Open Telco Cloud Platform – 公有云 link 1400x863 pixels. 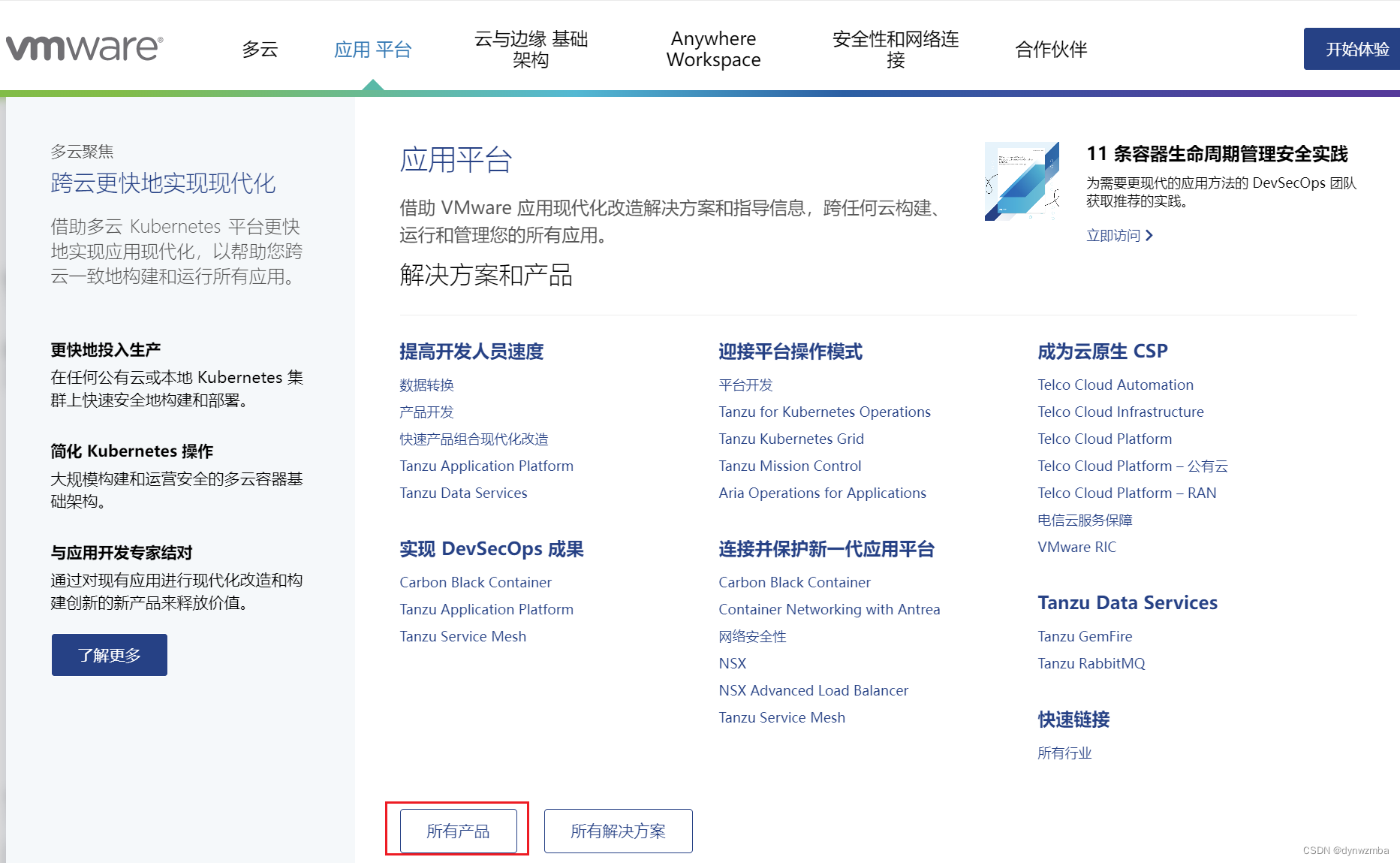(x=1133, y=466)
